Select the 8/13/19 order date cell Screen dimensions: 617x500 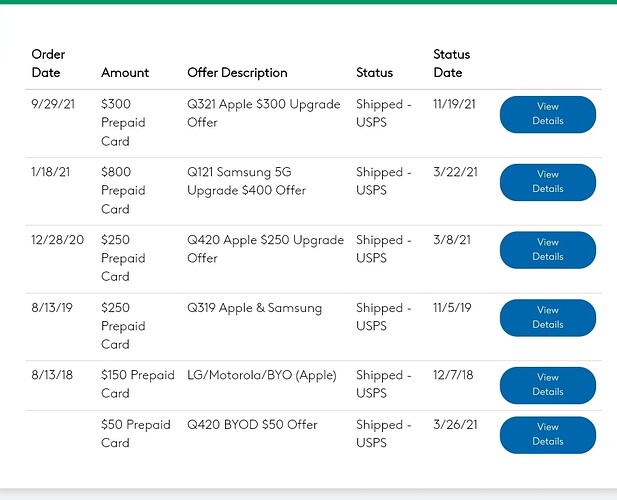point(54,308)
